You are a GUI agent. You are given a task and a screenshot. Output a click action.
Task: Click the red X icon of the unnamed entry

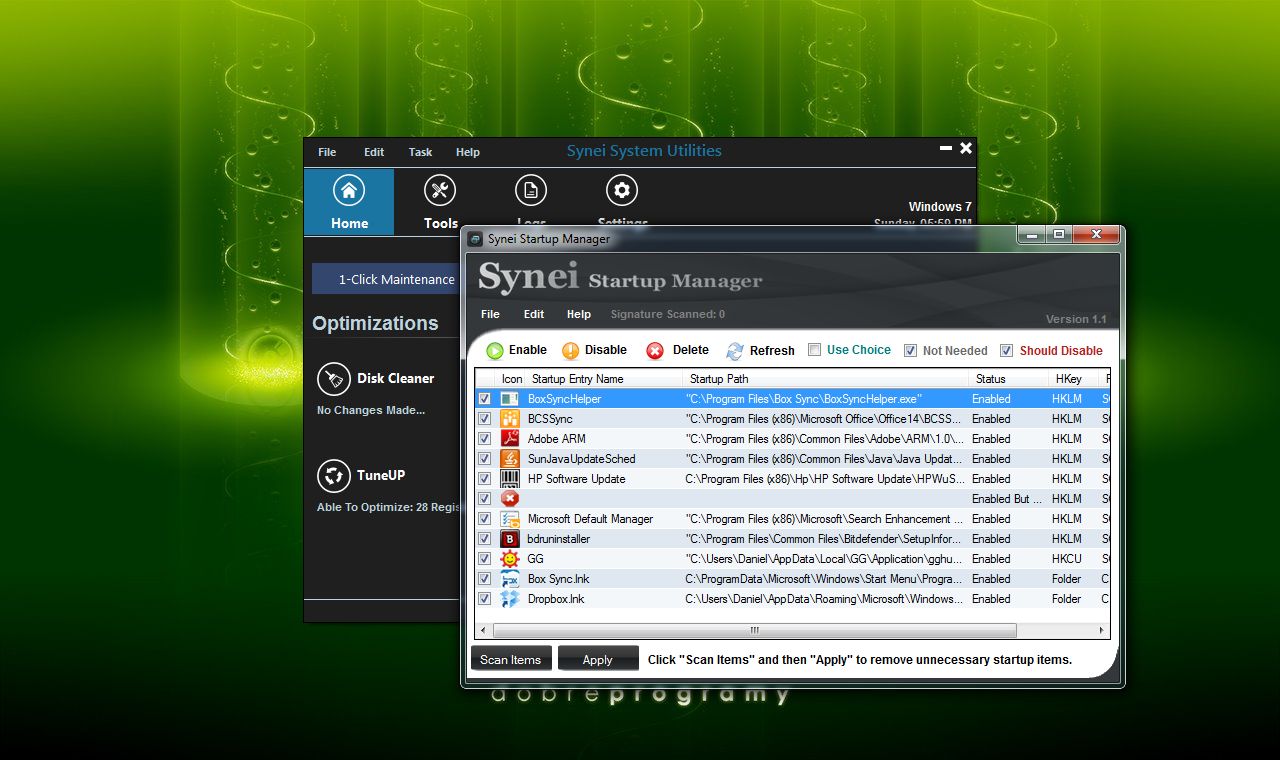(510, 499)
